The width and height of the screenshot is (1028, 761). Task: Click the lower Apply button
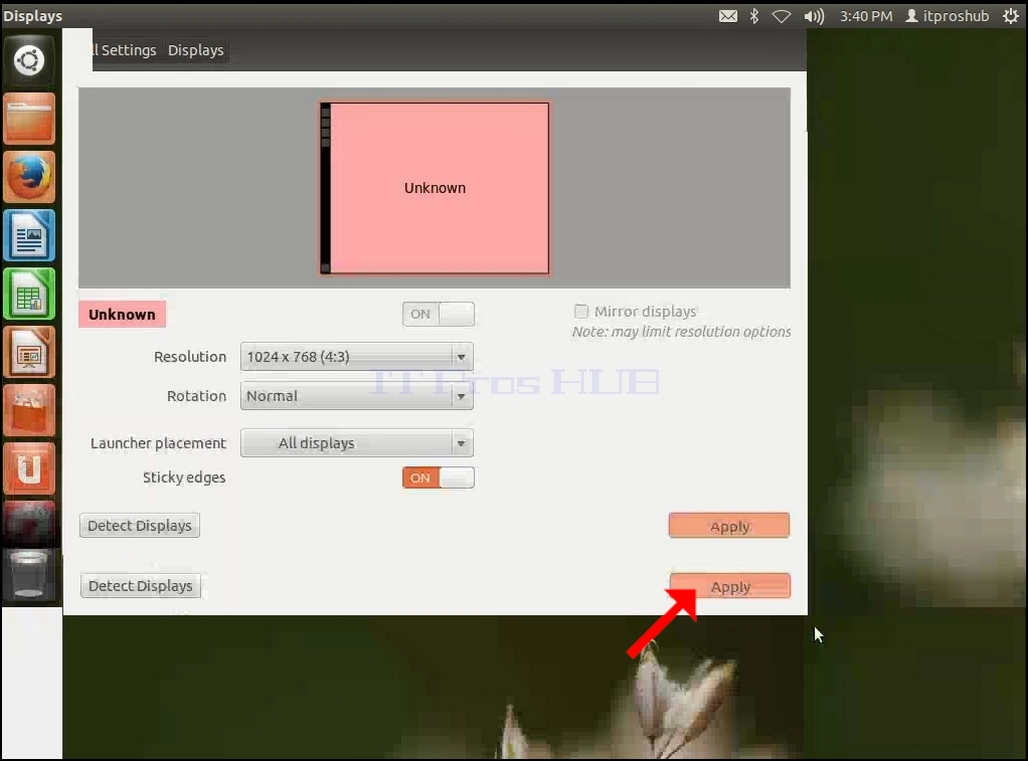pos(730,586)
